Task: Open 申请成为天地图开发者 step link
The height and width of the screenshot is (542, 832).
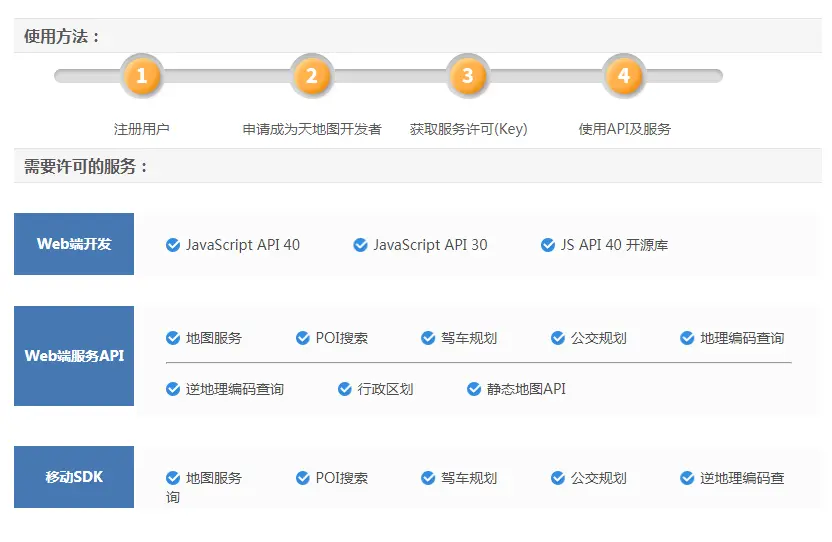Action: [312, 129]
